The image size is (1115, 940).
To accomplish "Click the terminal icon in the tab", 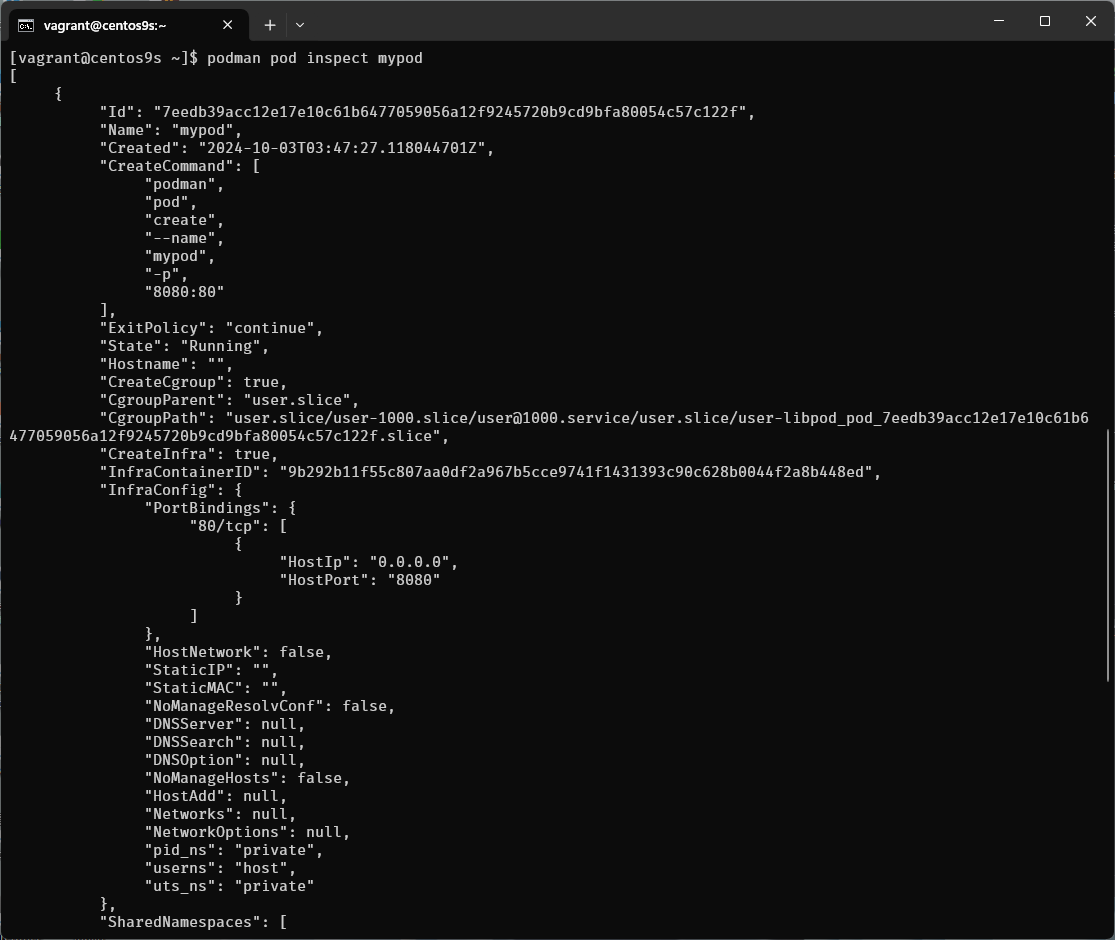I will (x=26, y=25).
